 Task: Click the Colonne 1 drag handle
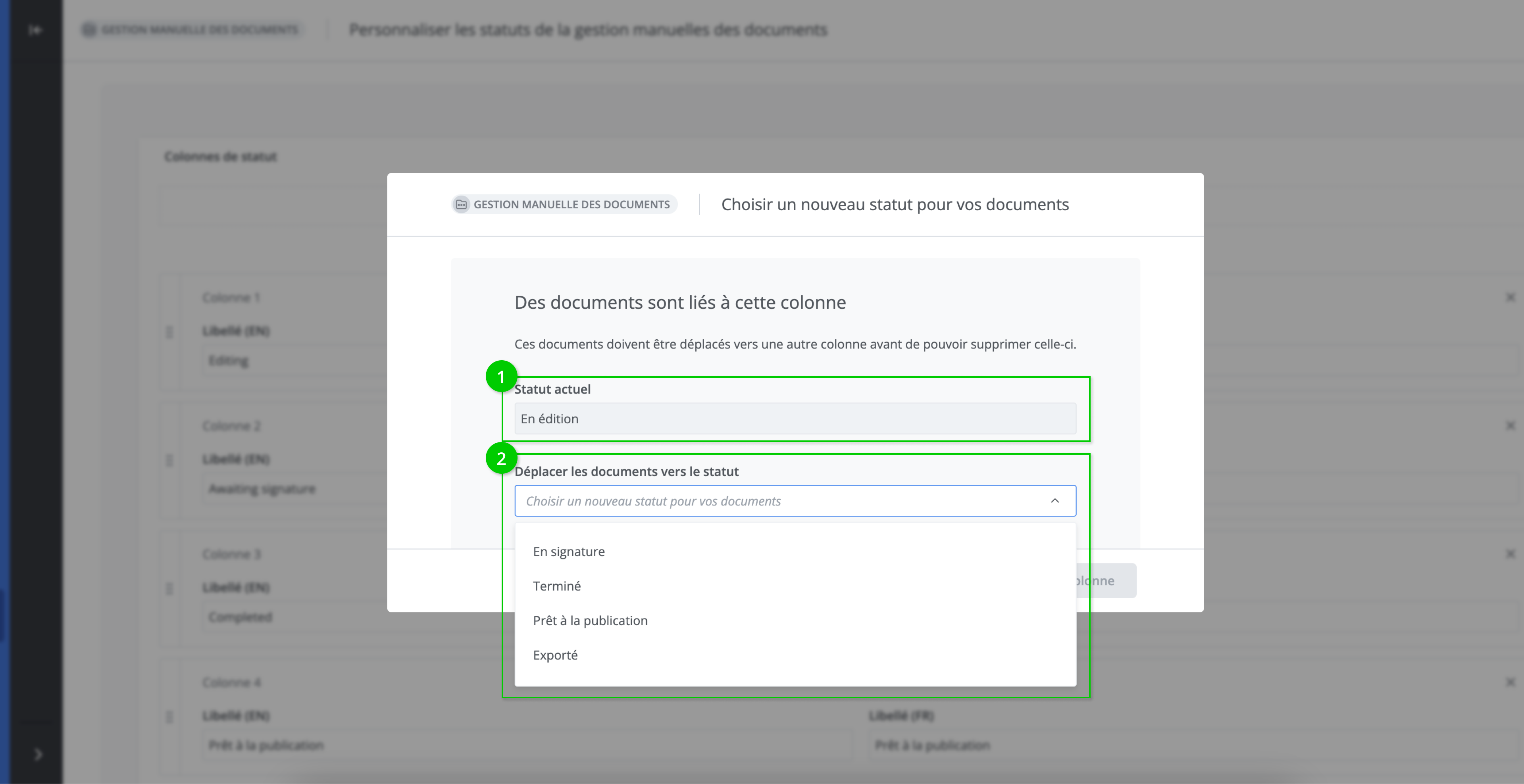[169, 332]
